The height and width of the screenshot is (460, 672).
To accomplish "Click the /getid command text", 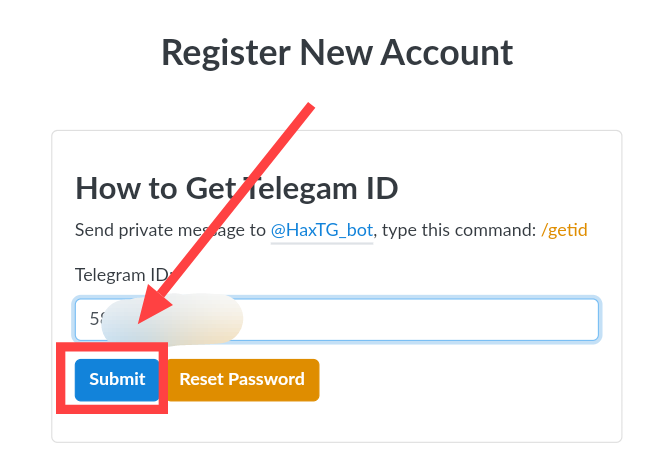I will point(564,230).
